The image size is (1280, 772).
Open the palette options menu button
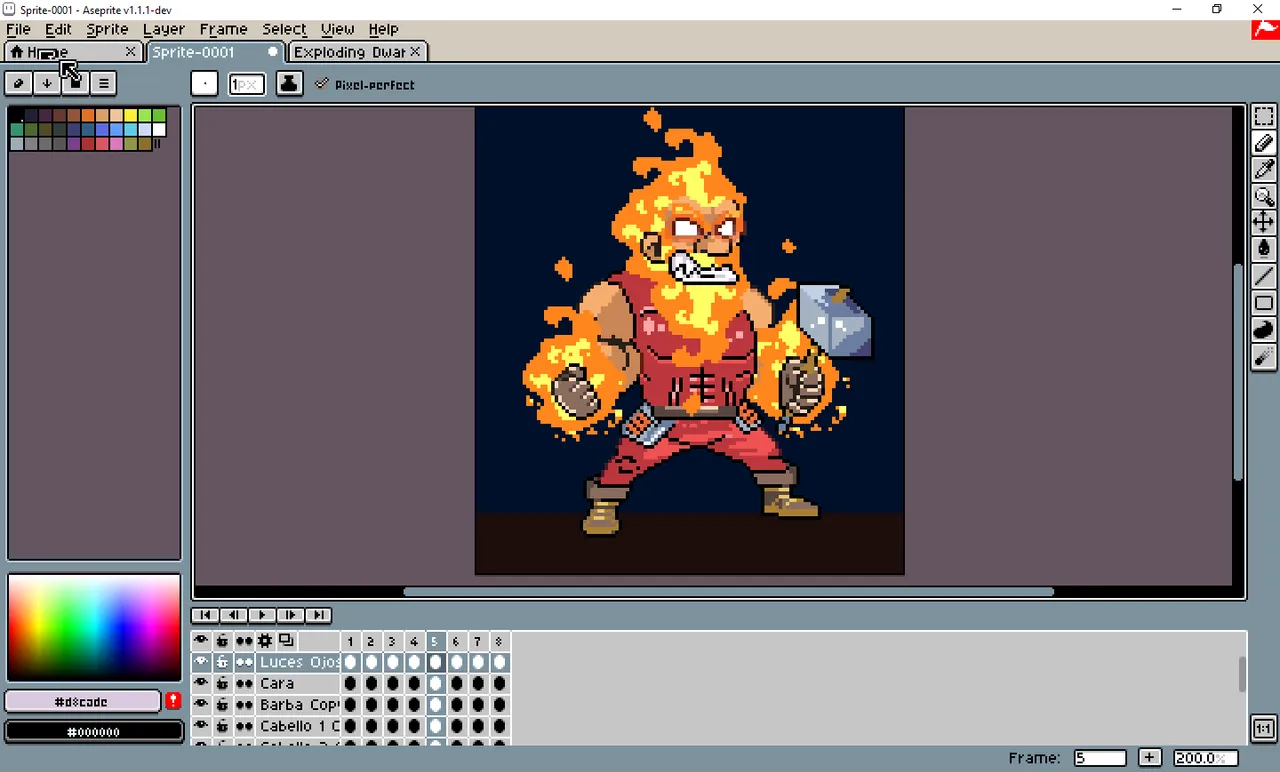pyautogui.click(x=103, y=83)
